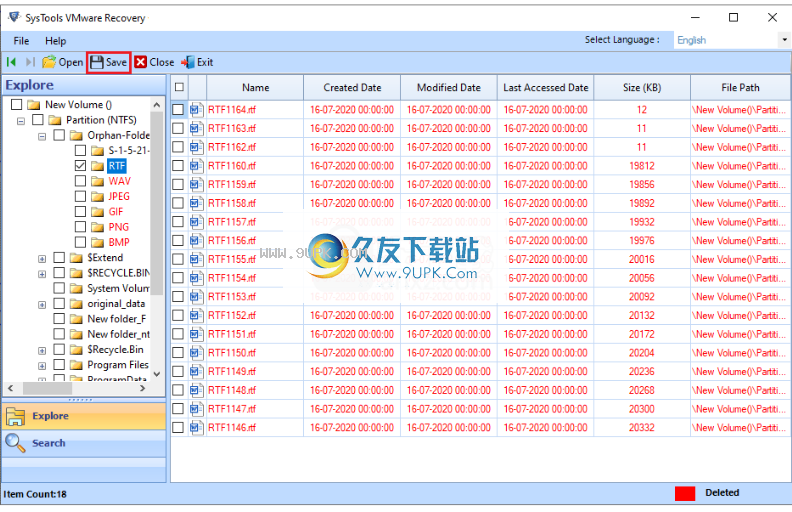792x512 pixels.
Task: Check the box for RTF1164.rtf
Action: click(x=178, y=110)
